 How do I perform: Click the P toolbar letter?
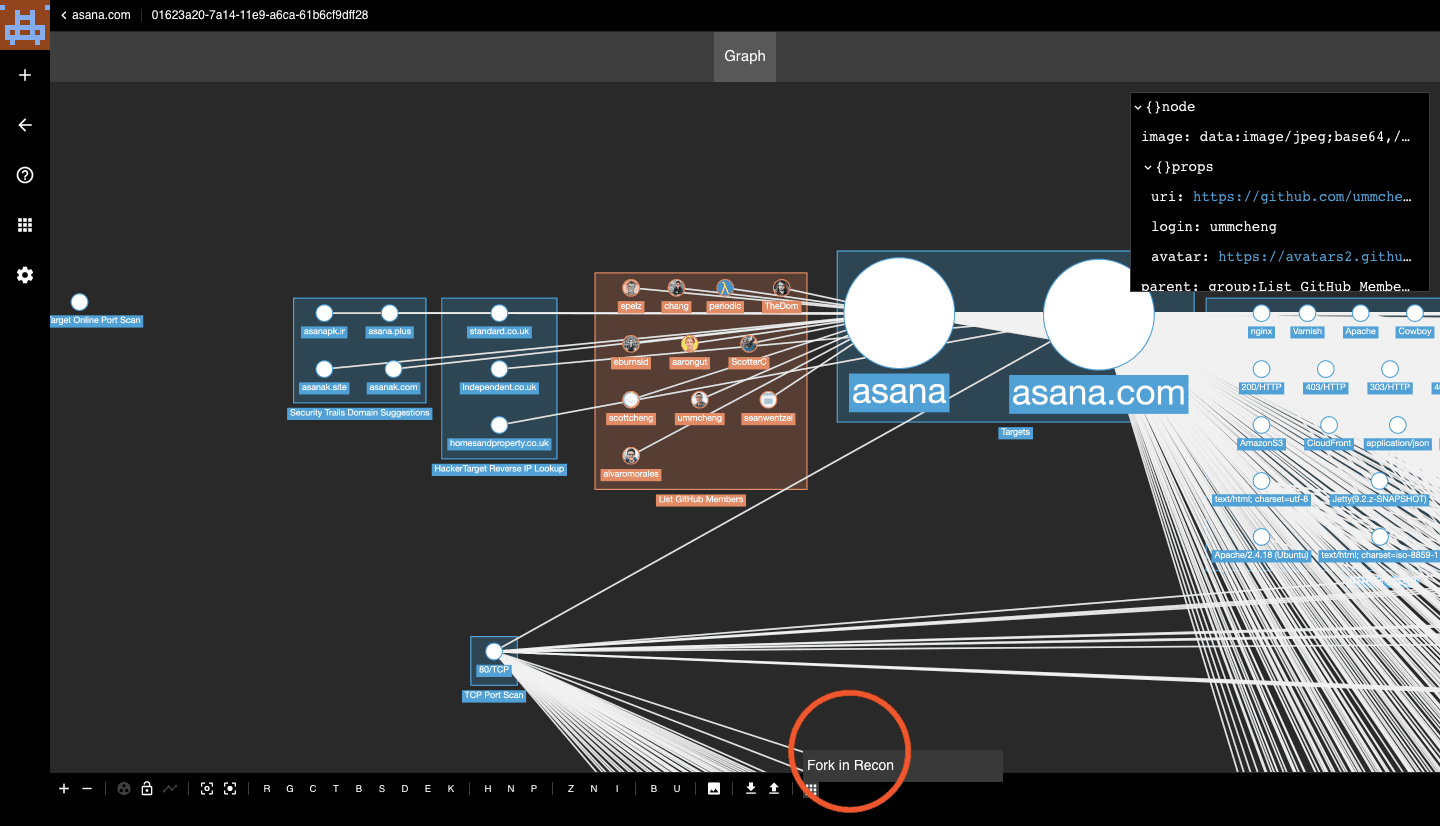point(534,789)
